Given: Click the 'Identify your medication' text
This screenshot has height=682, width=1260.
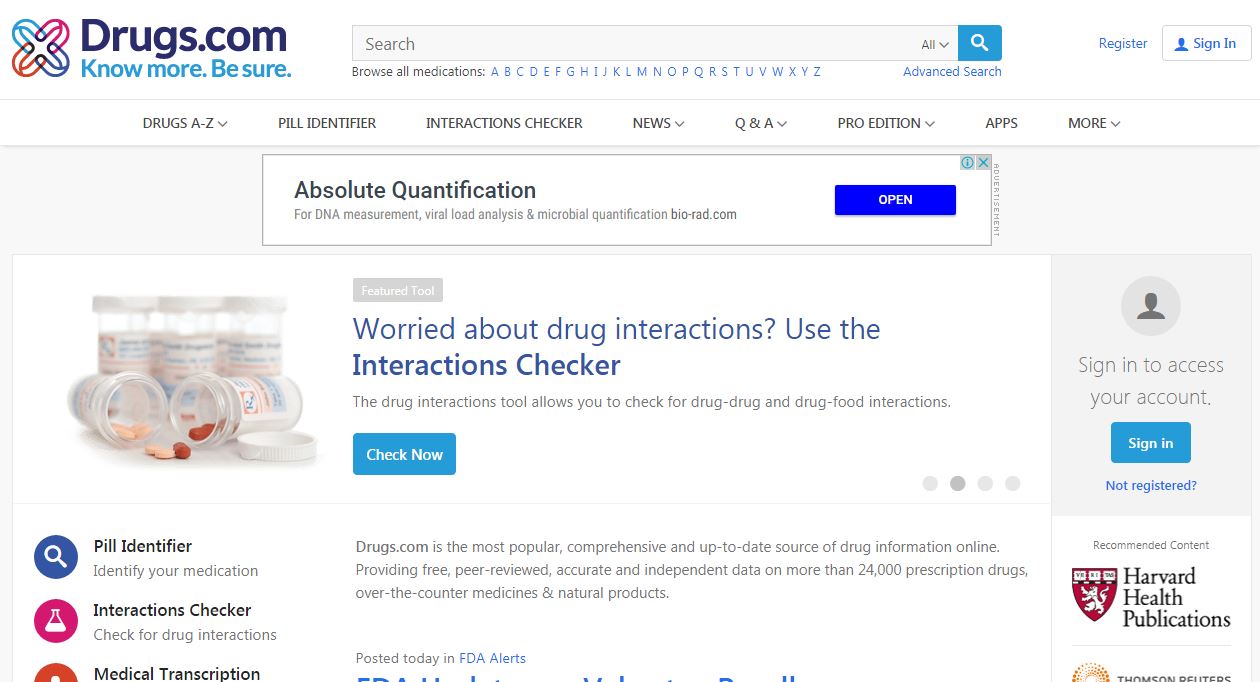Looking at the screenshot, I should 175,571.
